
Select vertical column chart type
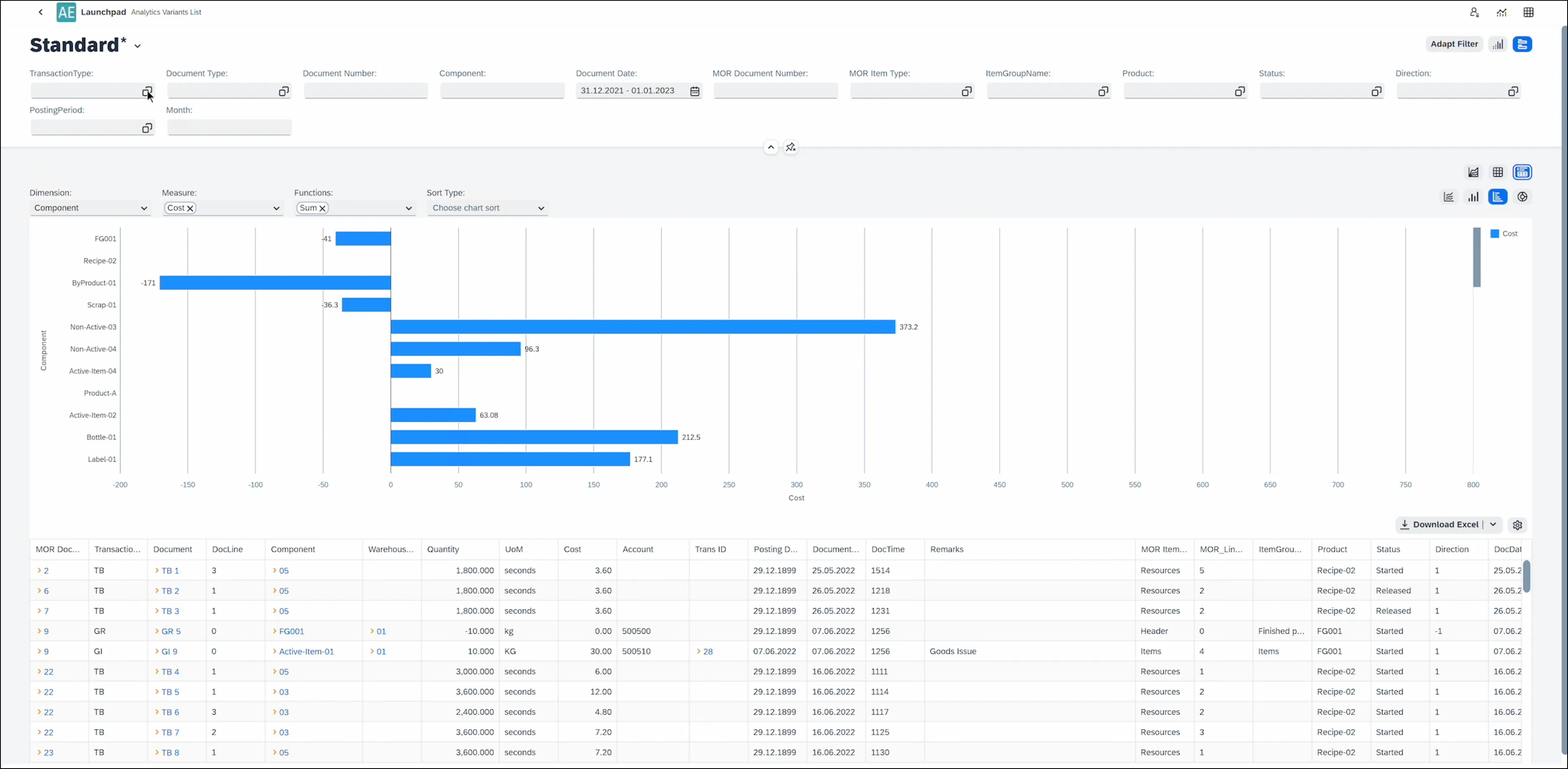point(1473,197)
